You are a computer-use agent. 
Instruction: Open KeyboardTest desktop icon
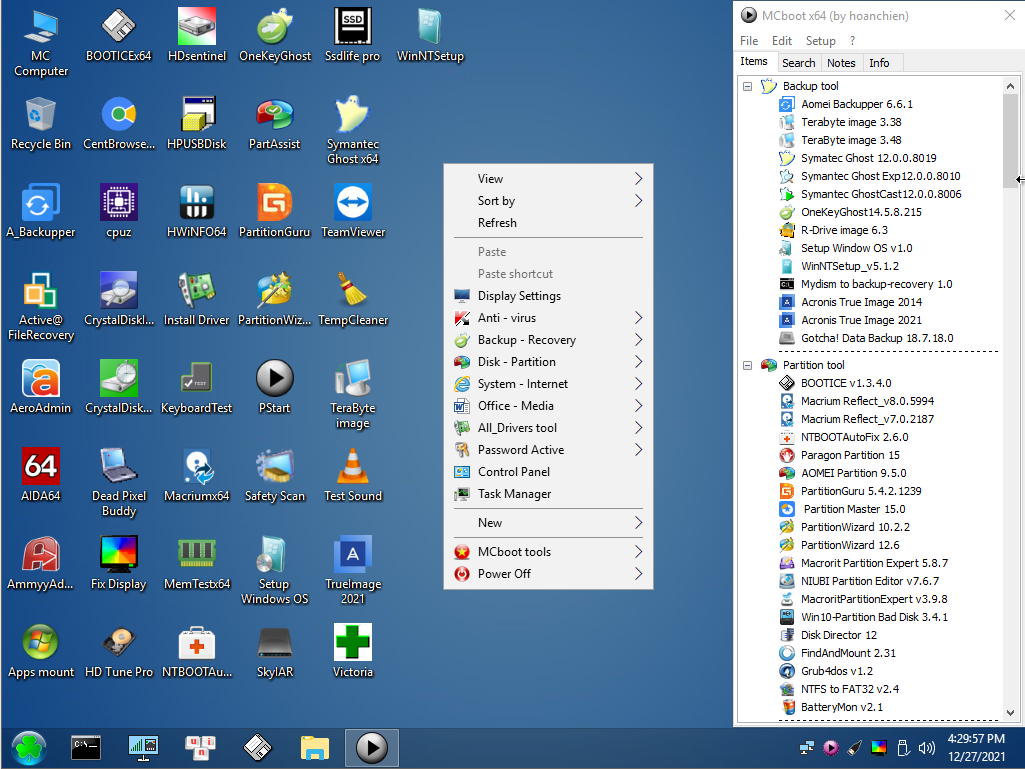[197, 387]
